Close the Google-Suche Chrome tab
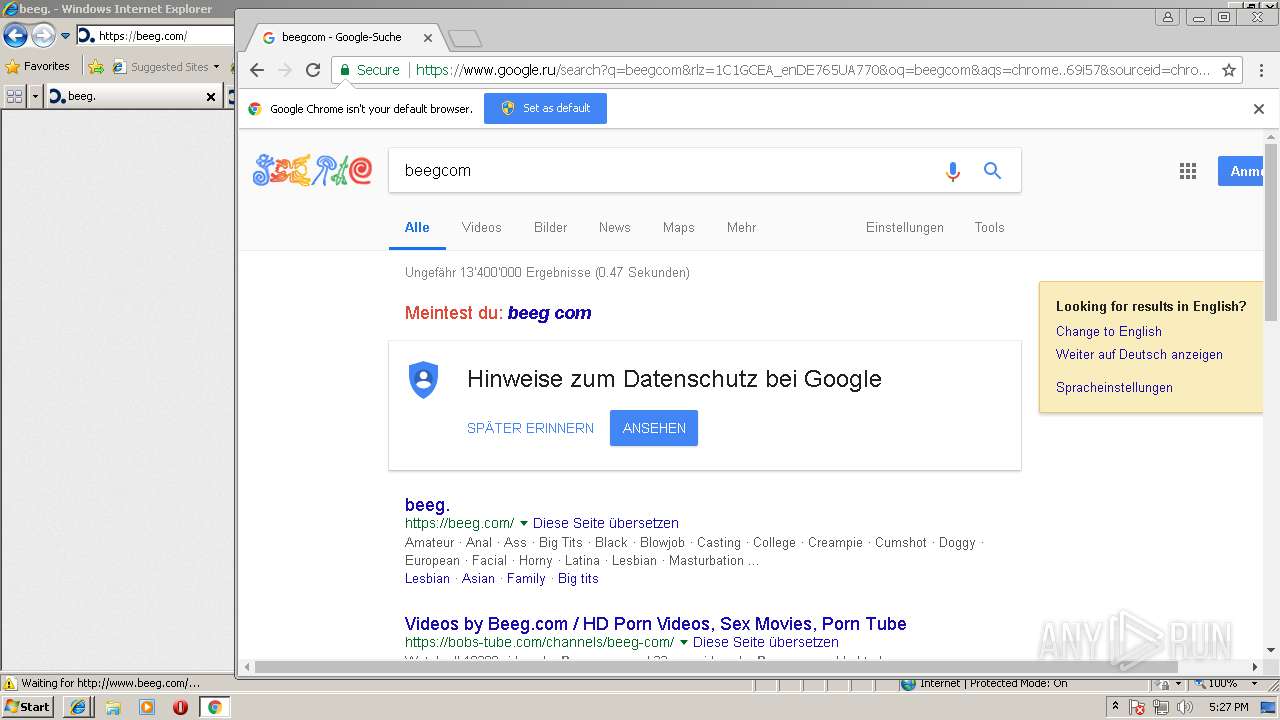The width and height of the screenshot is (1280, 720). pos(428,37)
